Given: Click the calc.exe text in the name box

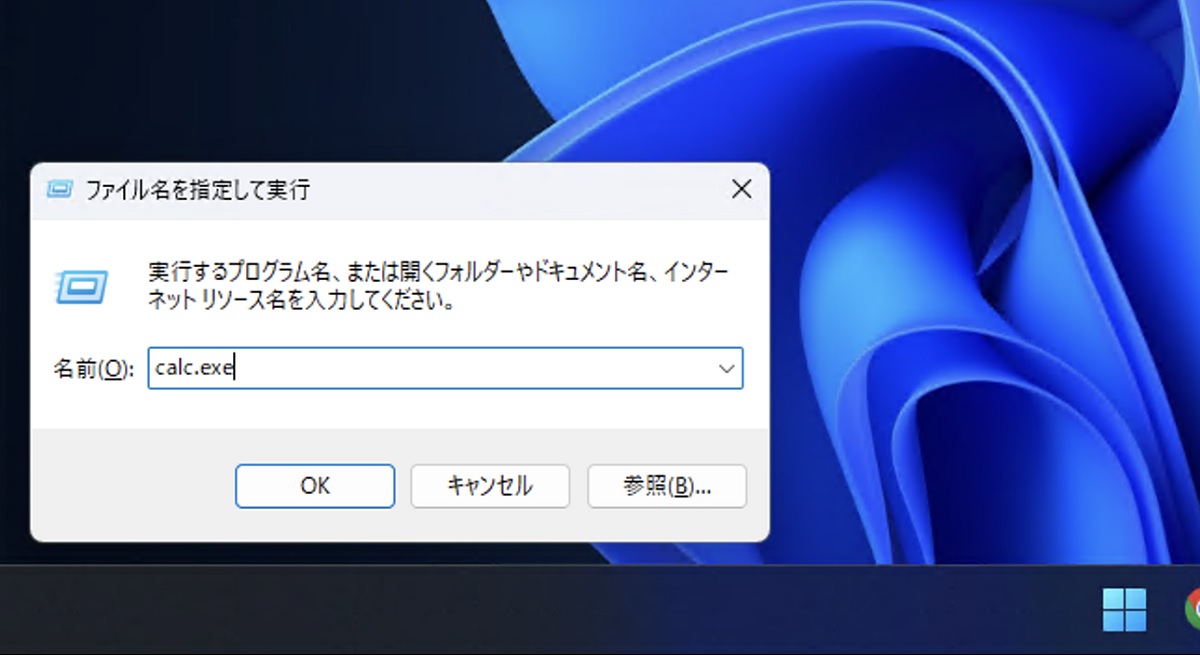Looking at the screenshot, I should (194, 369).
